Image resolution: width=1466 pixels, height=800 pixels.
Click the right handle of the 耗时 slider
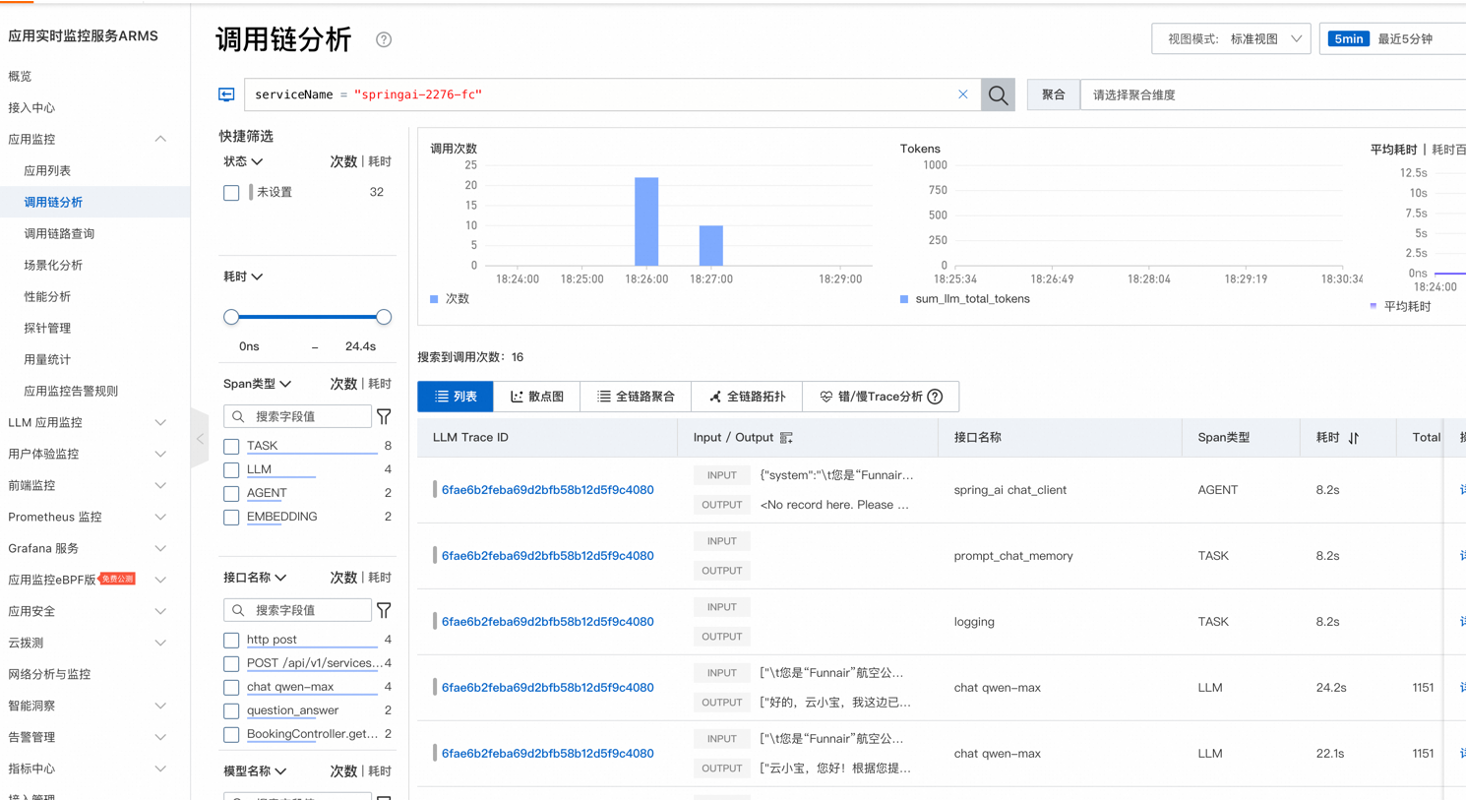pyautogui.click(x=383, y=317)
